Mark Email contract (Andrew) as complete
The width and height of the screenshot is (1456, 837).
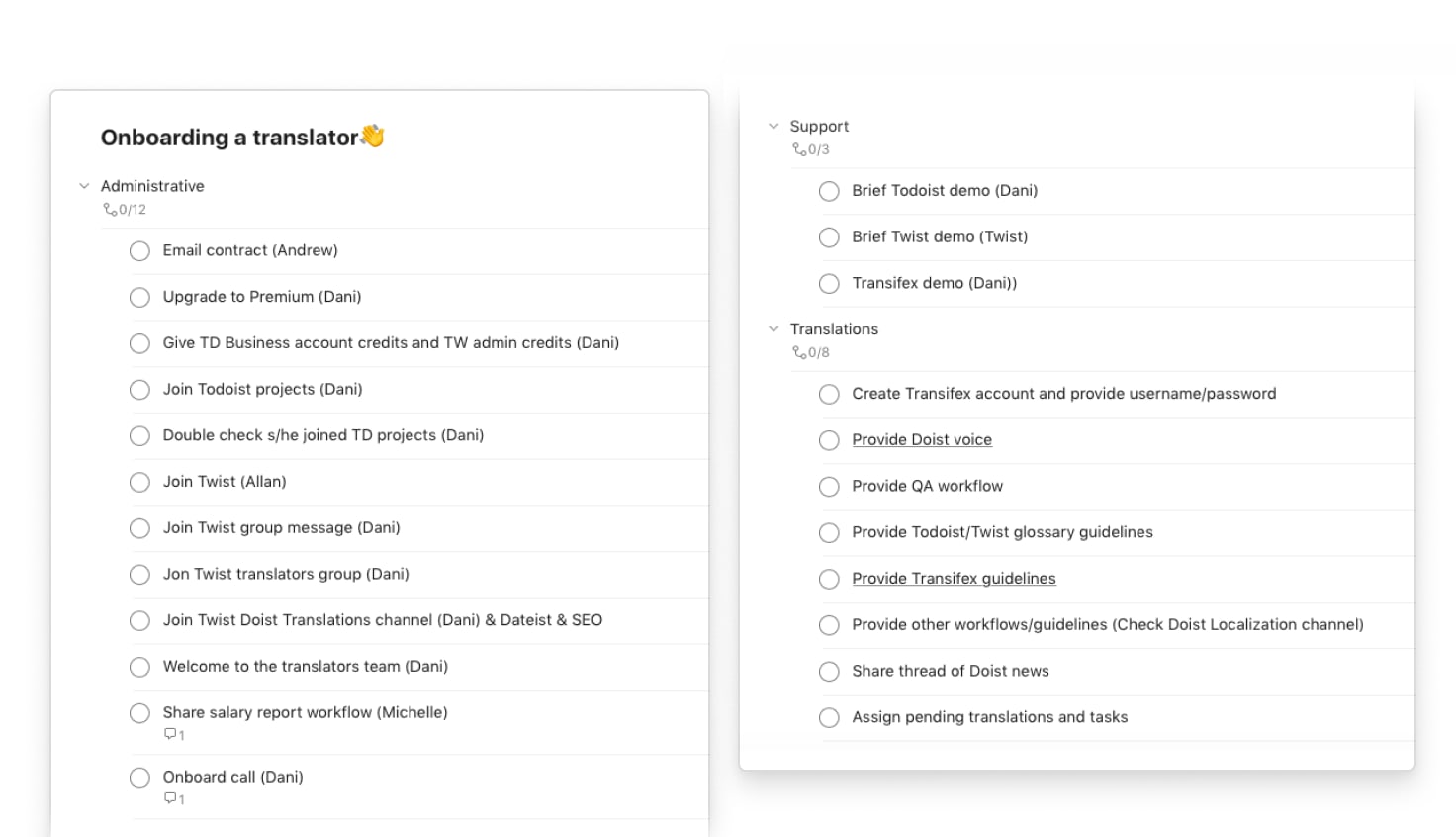139,251
